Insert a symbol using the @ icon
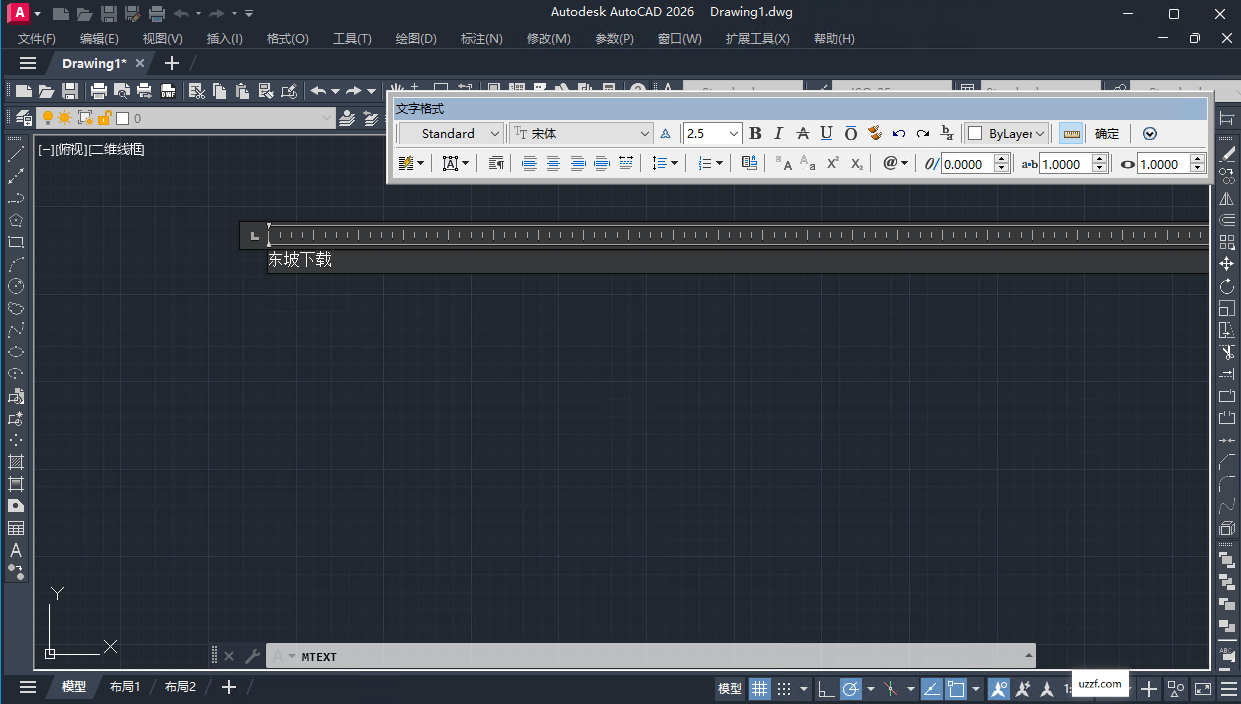 tap(889, 162)
